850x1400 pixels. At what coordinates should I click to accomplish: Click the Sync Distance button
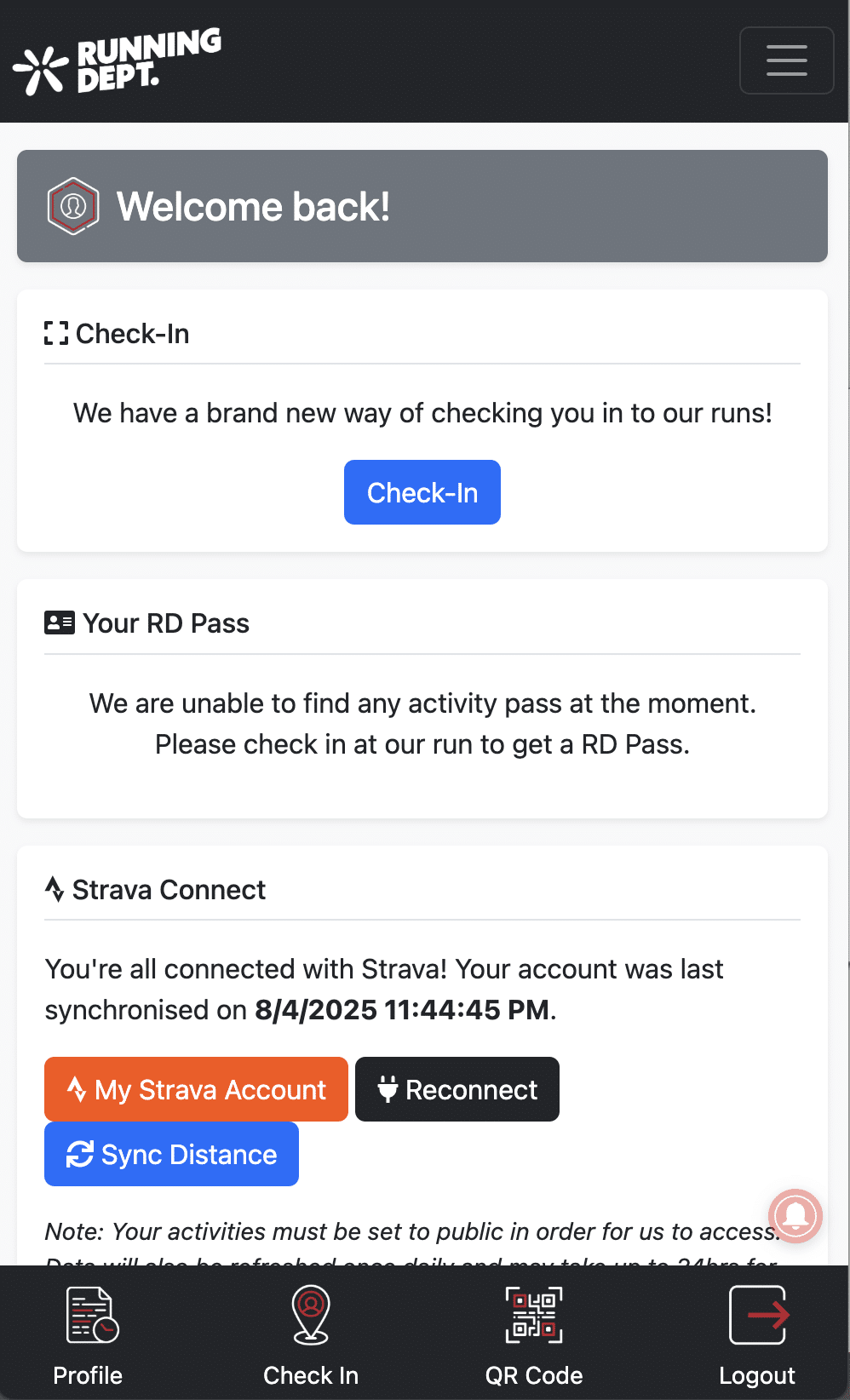tap(171, 1154)
